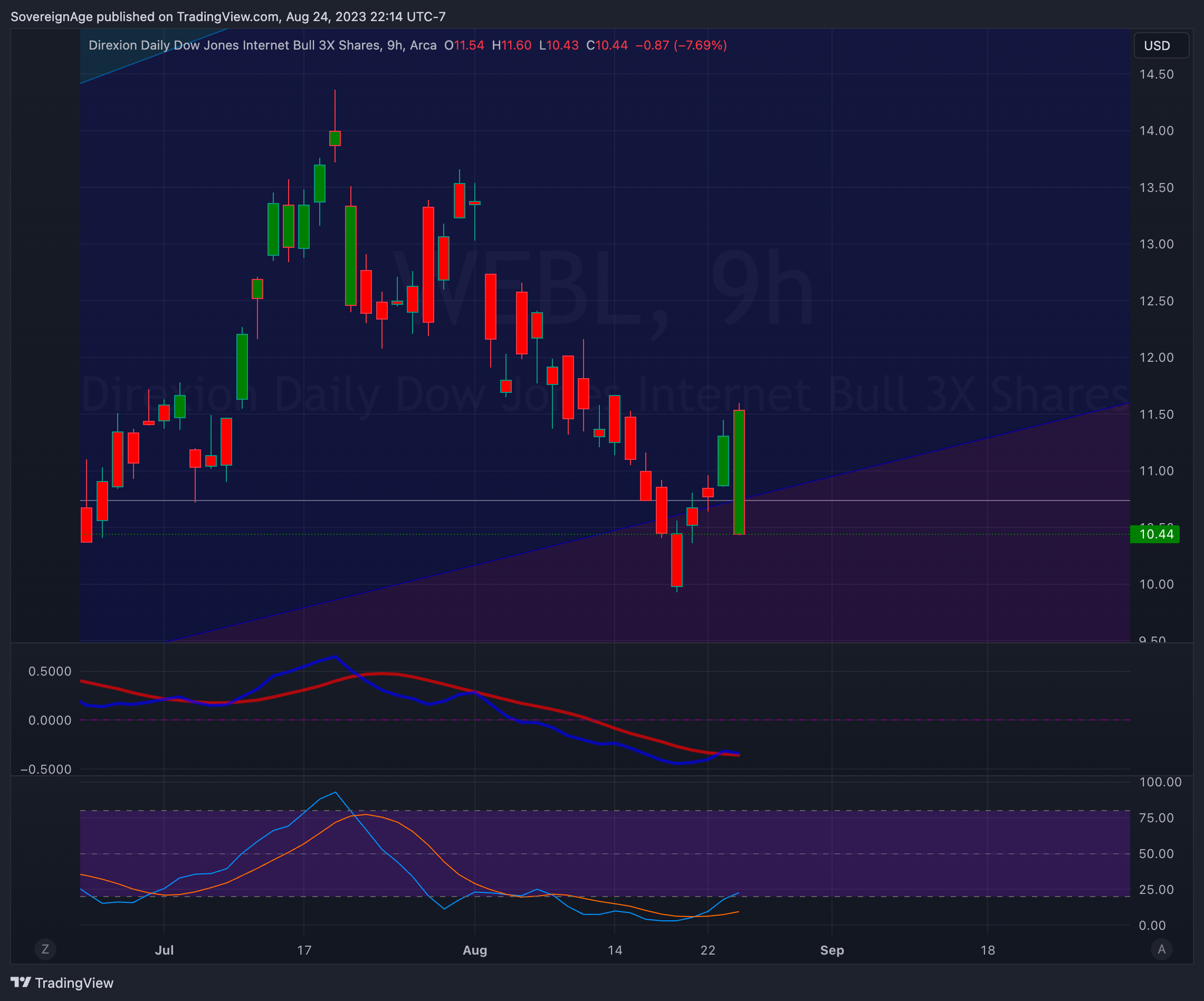Click the 13.50 price axis label

click(x=1157, y=188)
